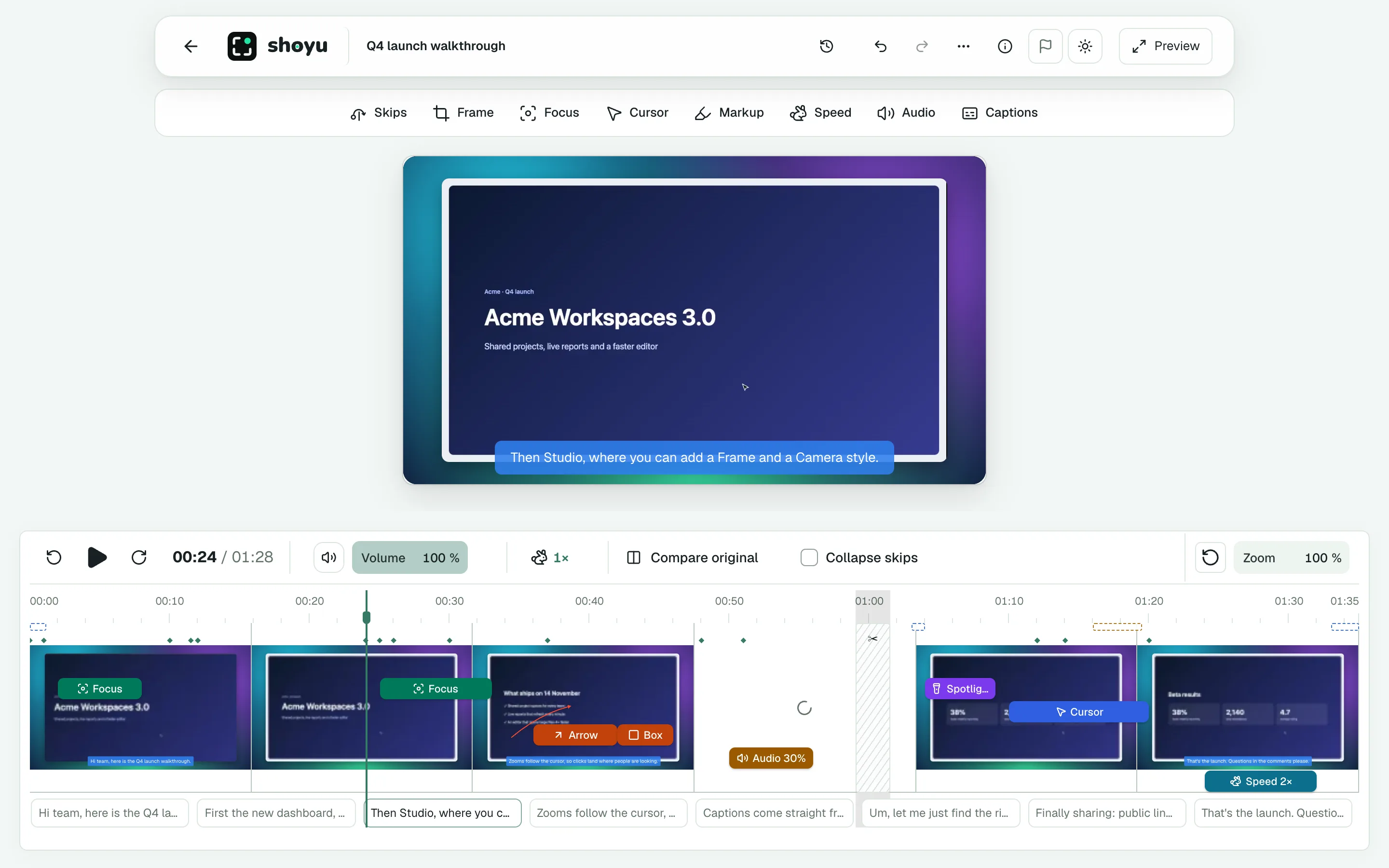Click the scissors cut marker at 01:00
Viewport: 1389px width, 868px height.
coord(872,639)
